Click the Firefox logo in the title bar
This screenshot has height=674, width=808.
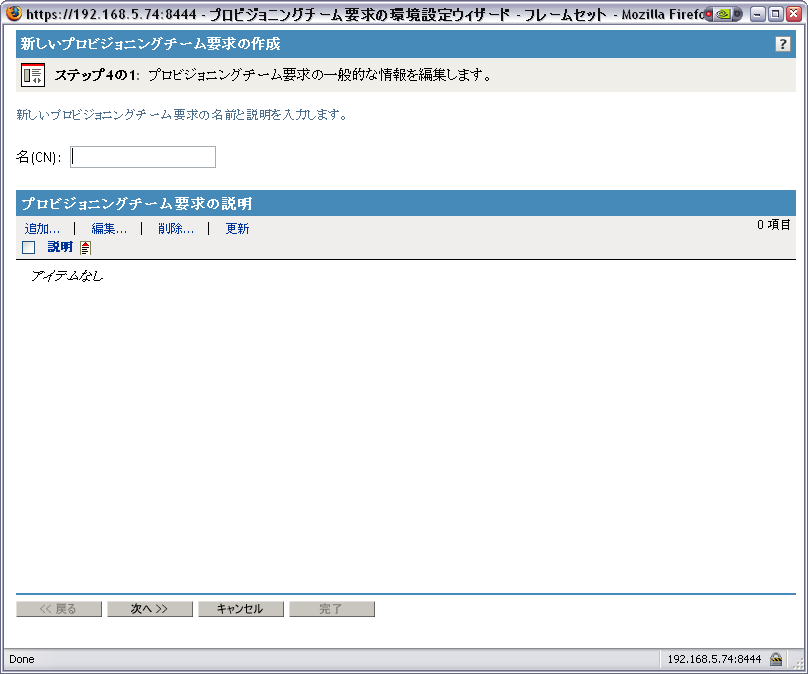pos(14,13)
